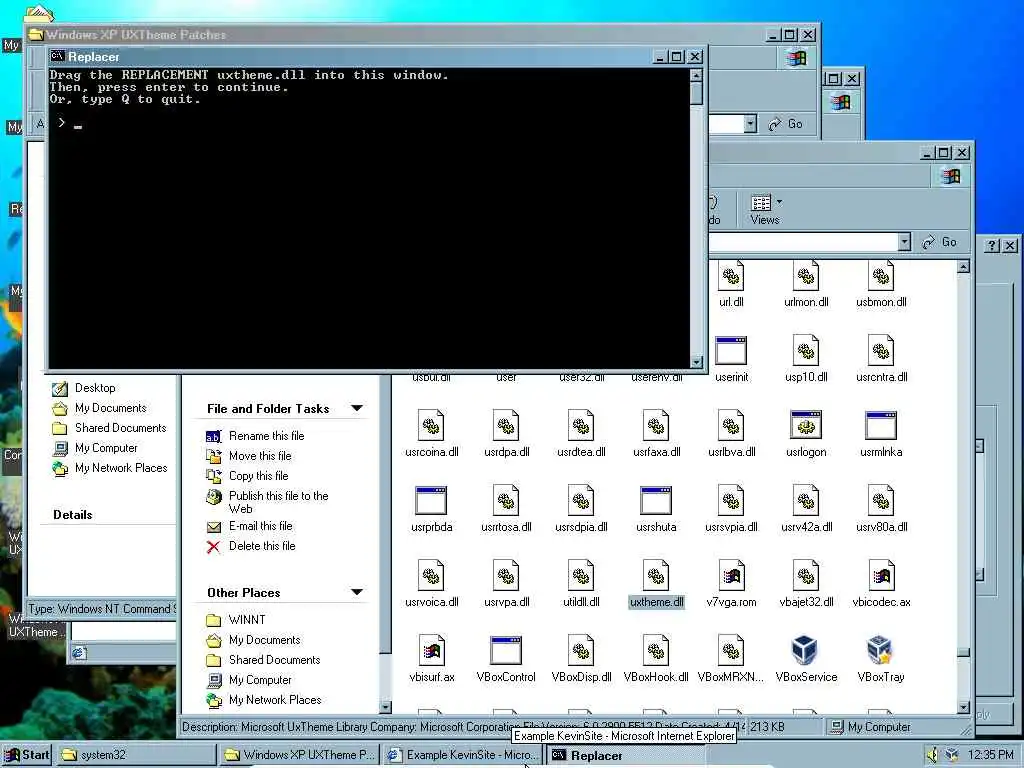Select the VBoxService cube icon
The image size is (1024, 768).
(x=806, y=651)
